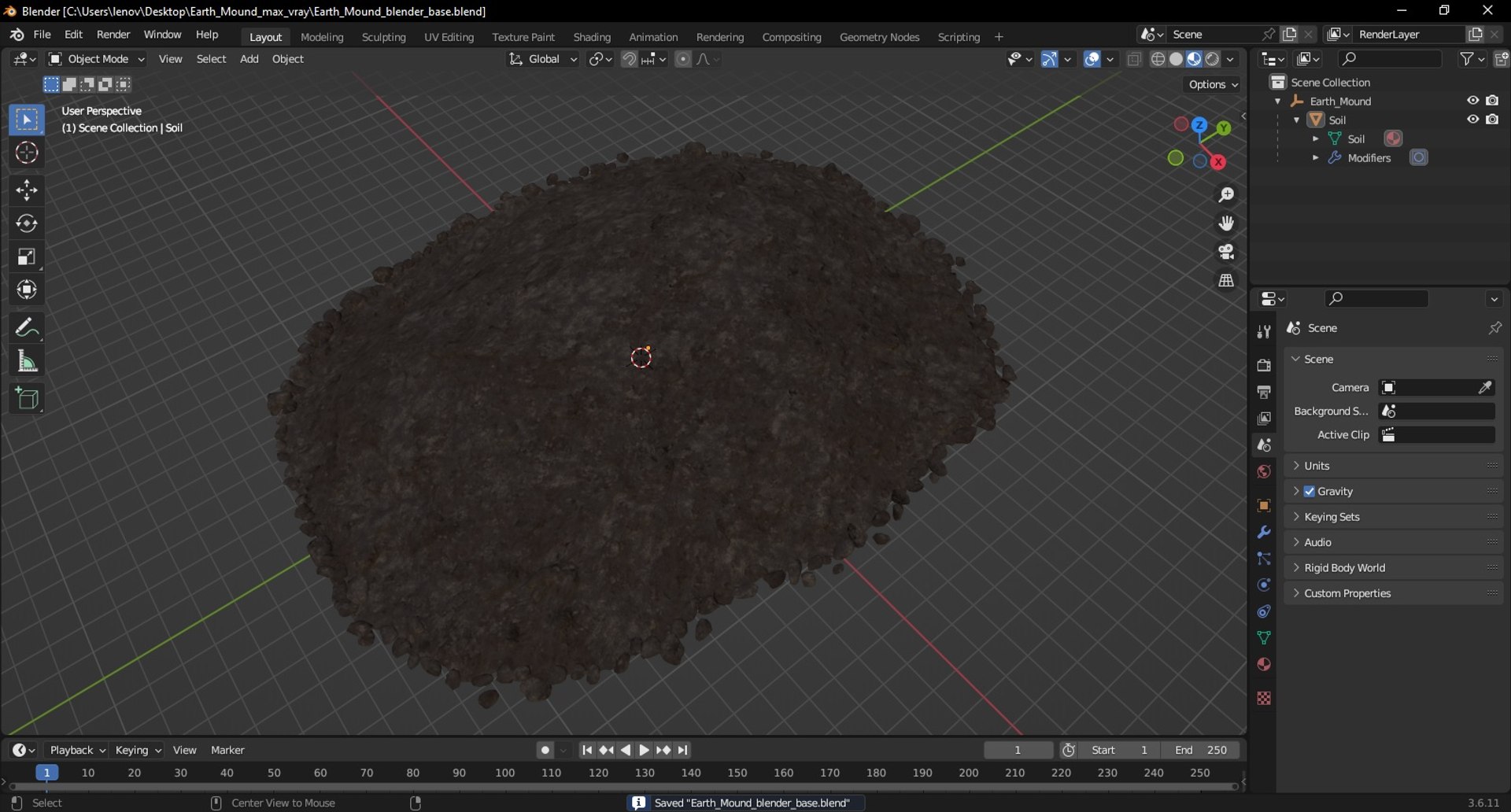Open the viewport Options dropdown
Screen dimensions: 1511x812
pos(1212,84)
